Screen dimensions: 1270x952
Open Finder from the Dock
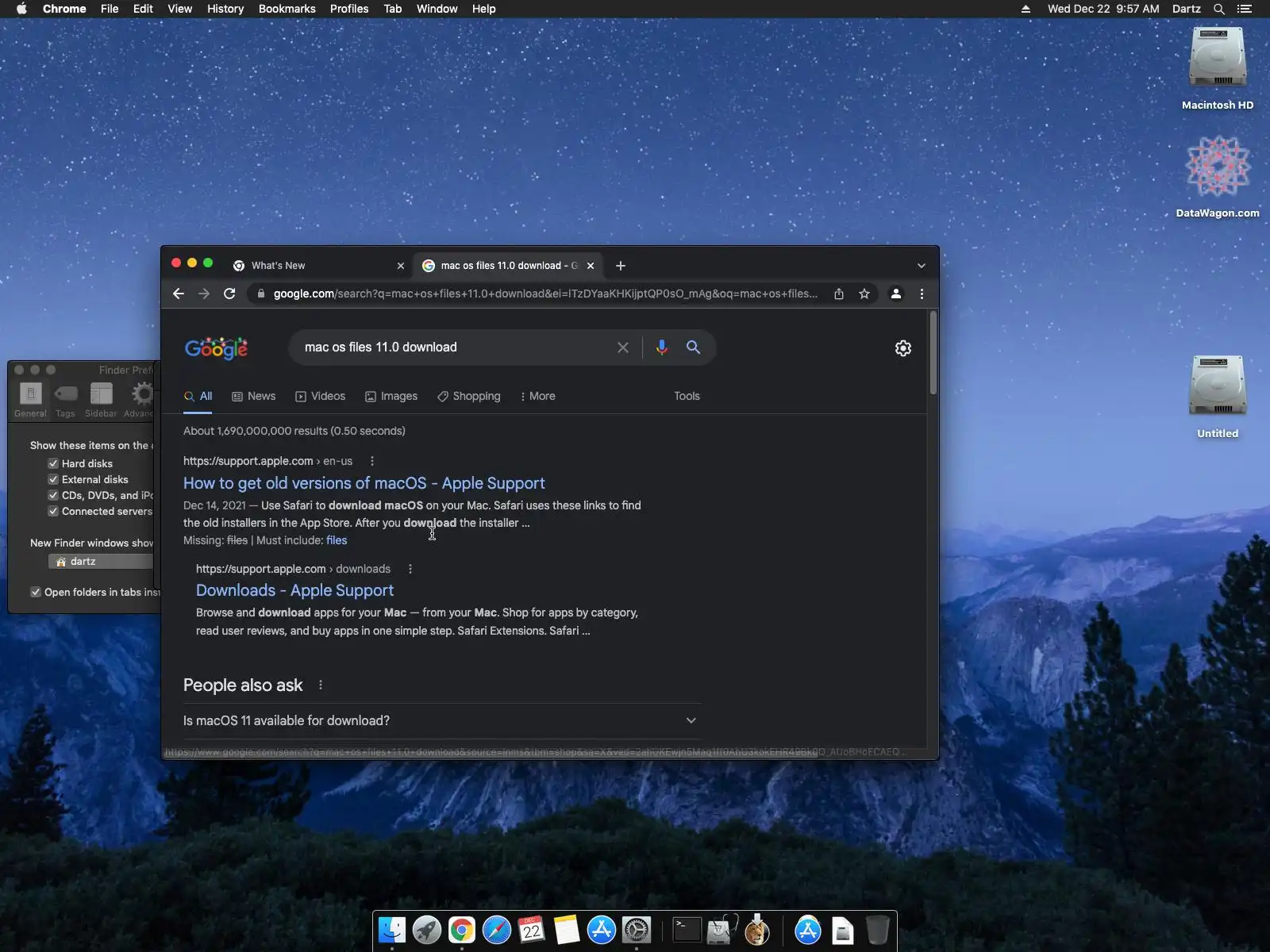pyautogui.click(x=392, y=930)
